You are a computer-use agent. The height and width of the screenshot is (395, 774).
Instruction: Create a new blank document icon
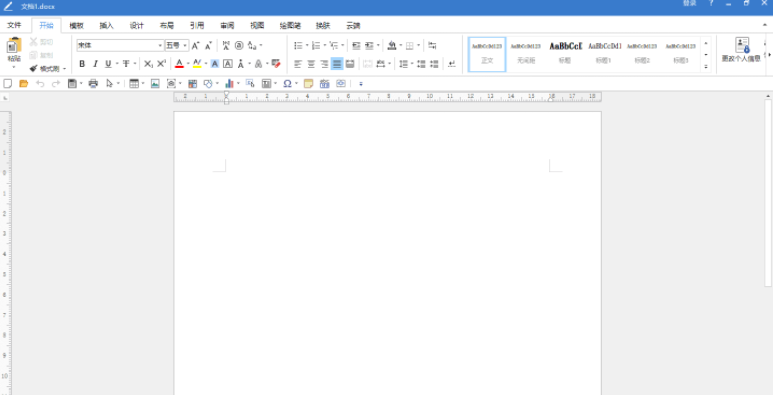(x=7, y=84)
